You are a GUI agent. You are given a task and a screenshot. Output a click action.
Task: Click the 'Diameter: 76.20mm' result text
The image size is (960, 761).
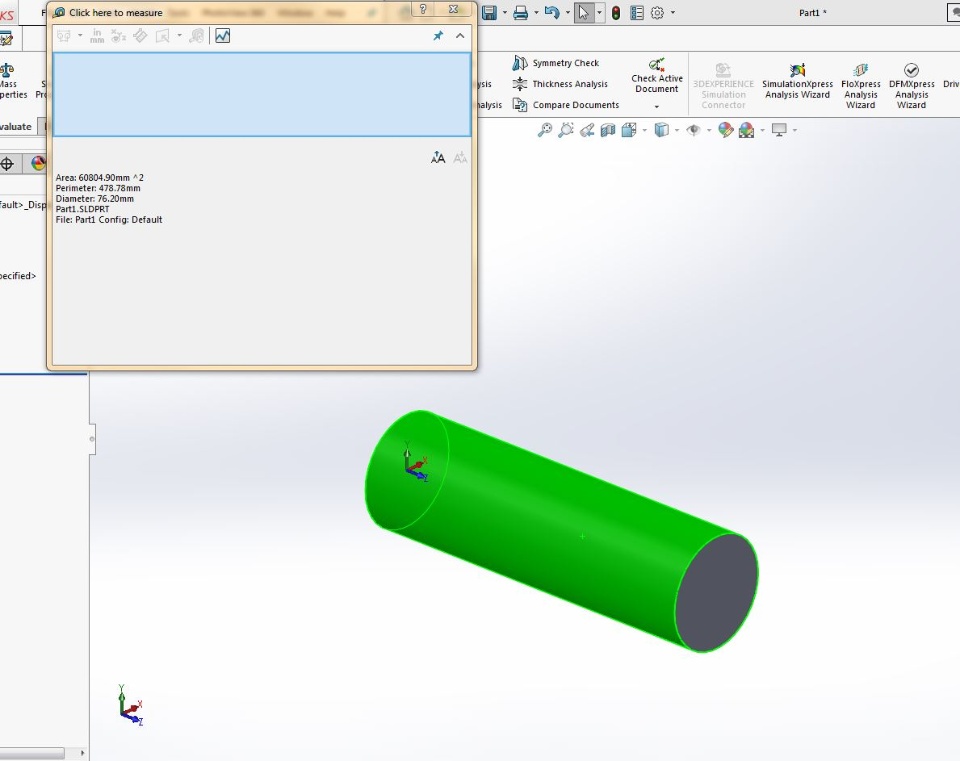pyautogui.click(x=95, y=198)
